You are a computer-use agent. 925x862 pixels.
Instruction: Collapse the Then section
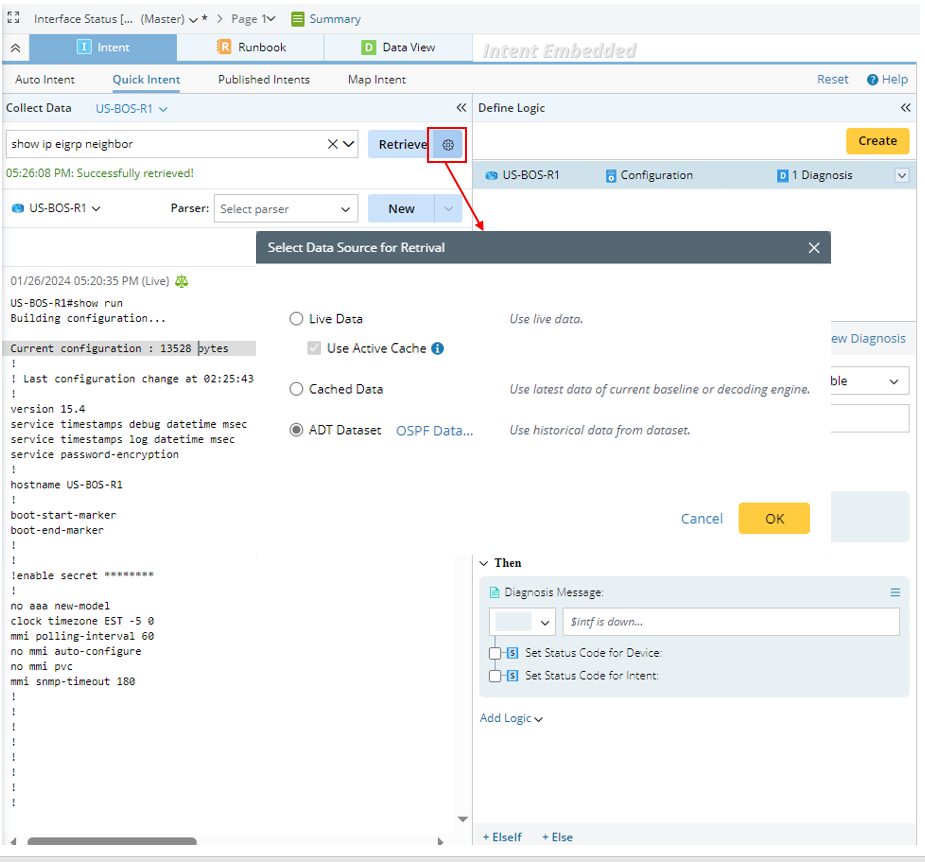point(484,563)
